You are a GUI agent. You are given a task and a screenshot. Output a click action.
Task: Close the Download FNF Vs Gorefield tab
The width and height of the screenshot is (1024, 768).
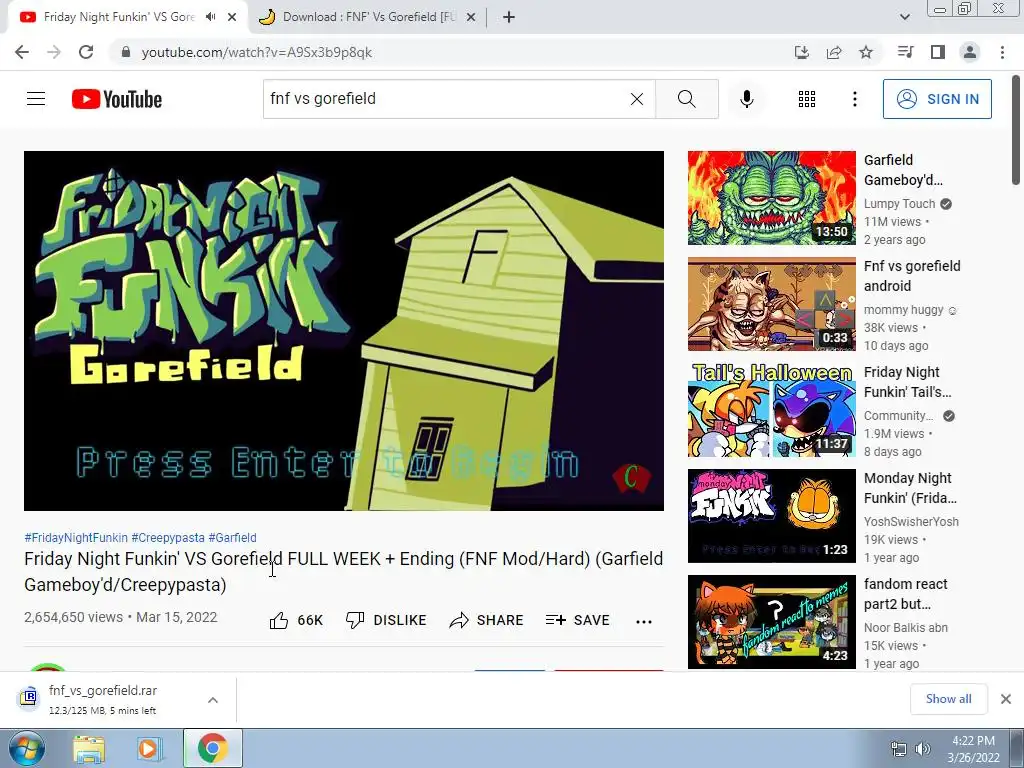pyautogui.click(x=471, y=17)
